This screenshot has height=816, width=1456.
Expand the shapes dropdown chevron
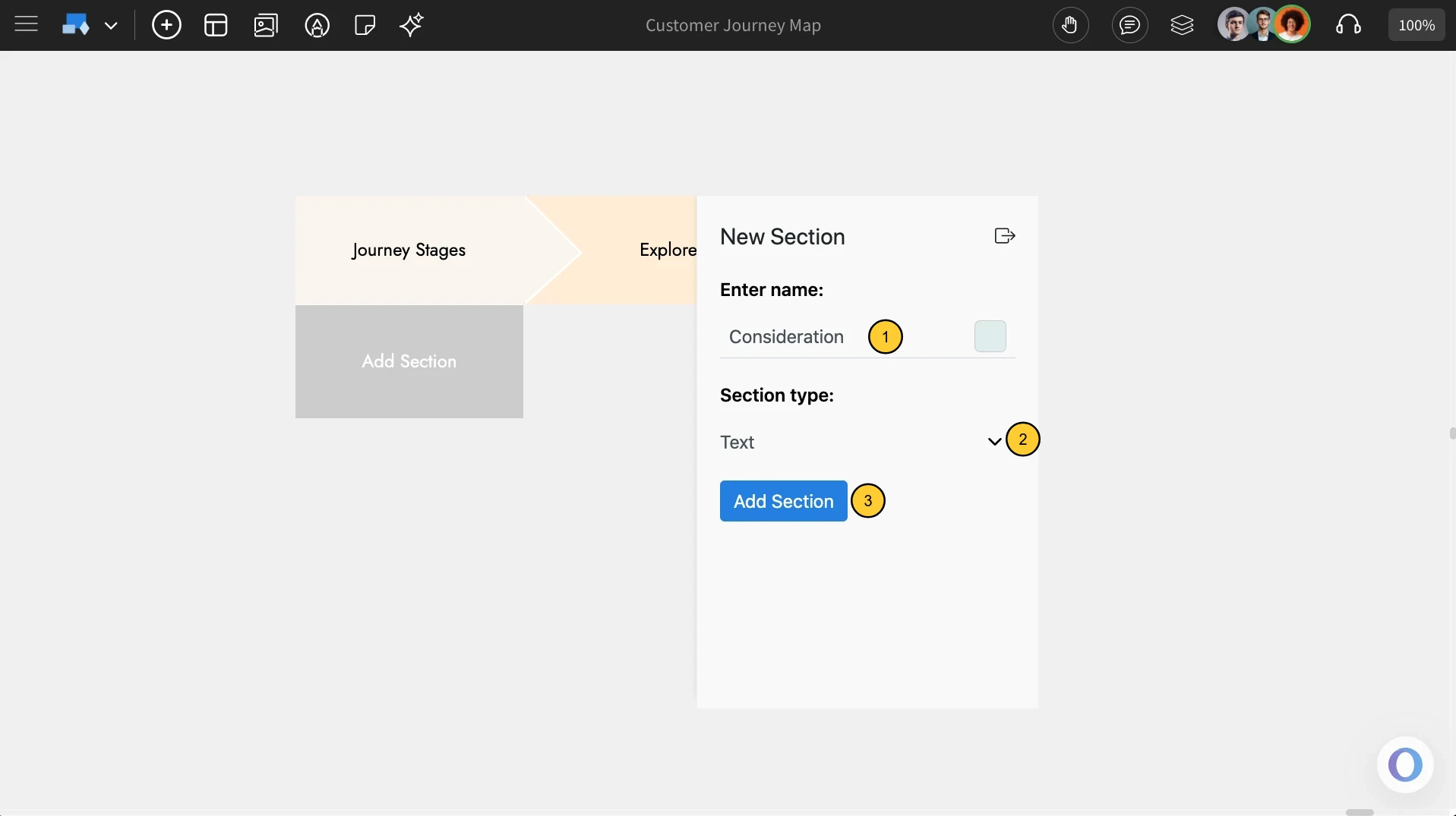pos(112,25)
